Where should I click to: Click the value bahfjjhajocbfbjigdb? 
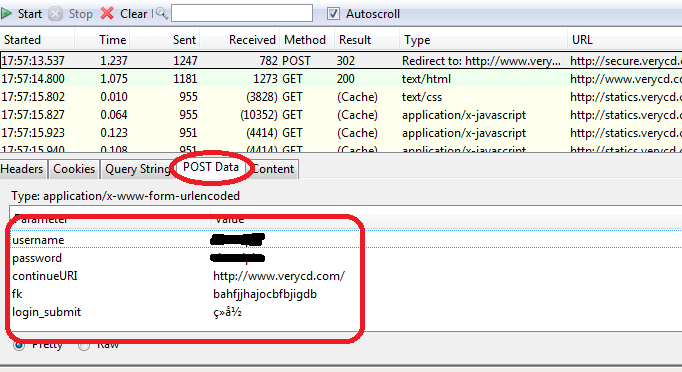coord(265,294)
